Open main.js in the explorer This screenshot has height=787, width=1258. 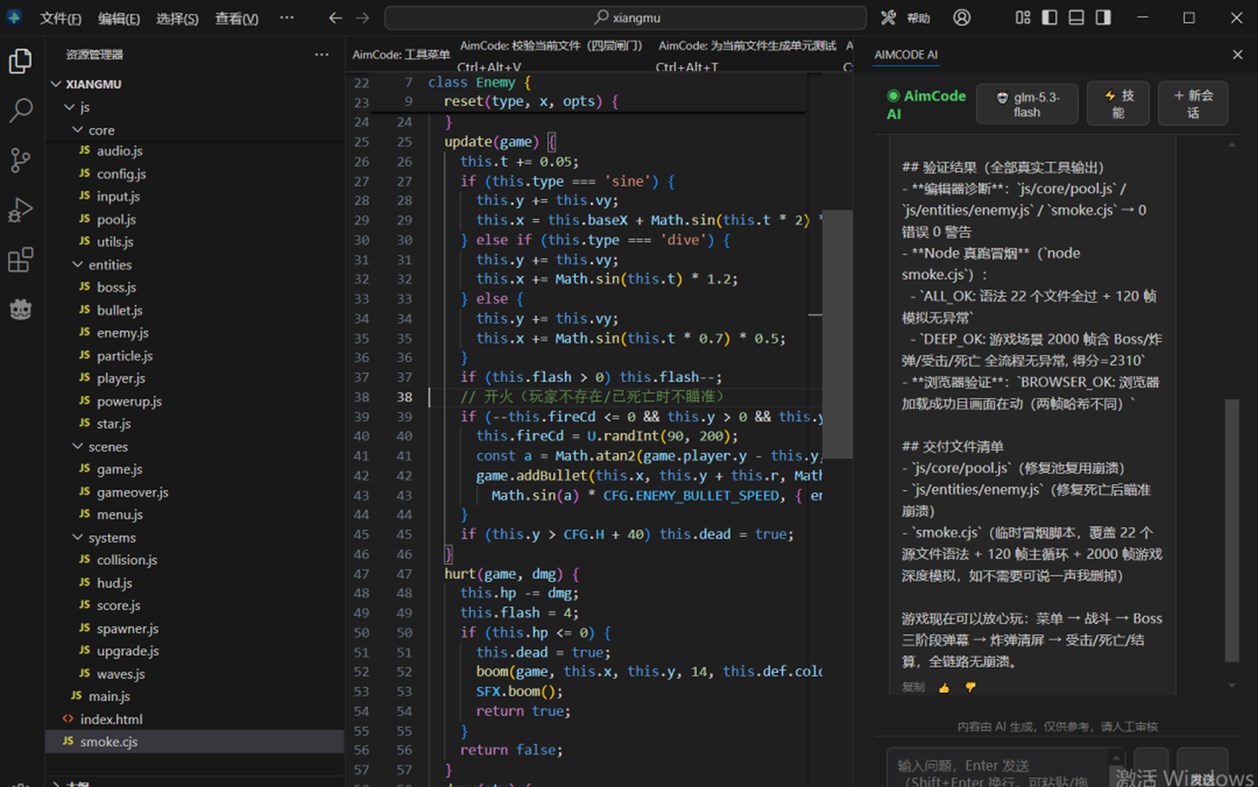[x=109, y=696]
